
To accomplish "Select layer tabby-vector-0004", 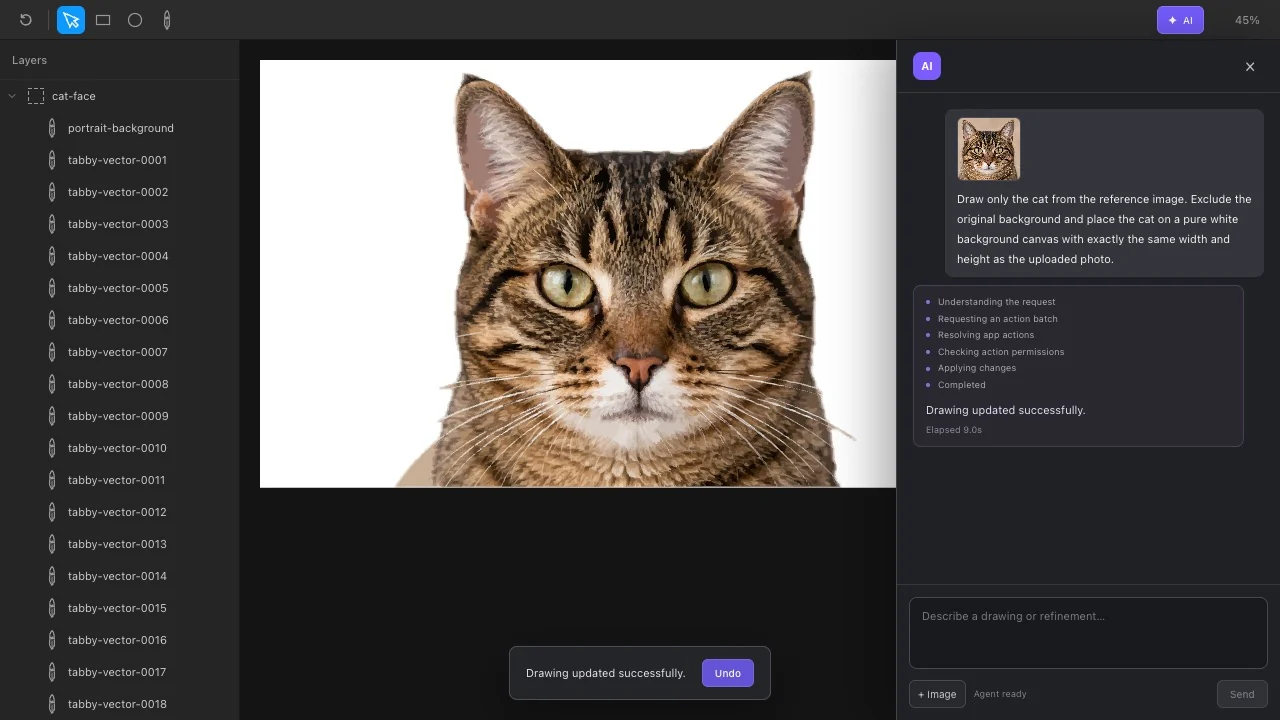I will click(x=120, y=256).
